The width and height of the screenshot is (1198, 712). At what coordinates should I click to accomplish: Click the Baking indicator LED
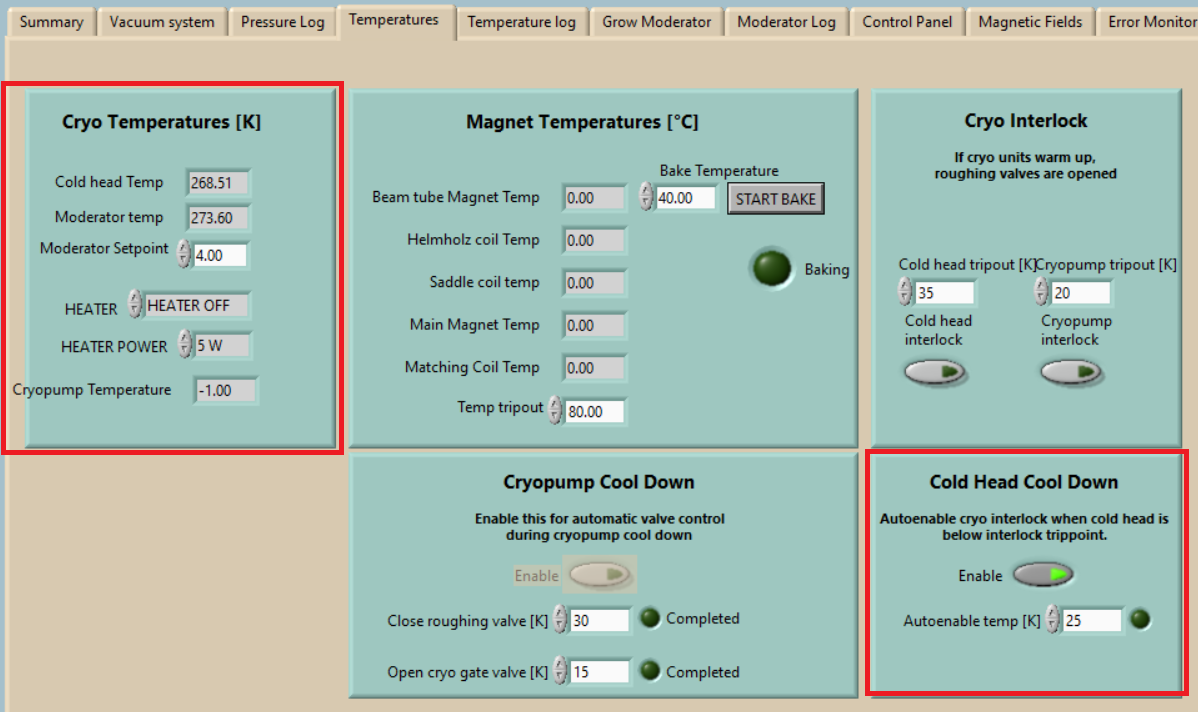[772, 268]
